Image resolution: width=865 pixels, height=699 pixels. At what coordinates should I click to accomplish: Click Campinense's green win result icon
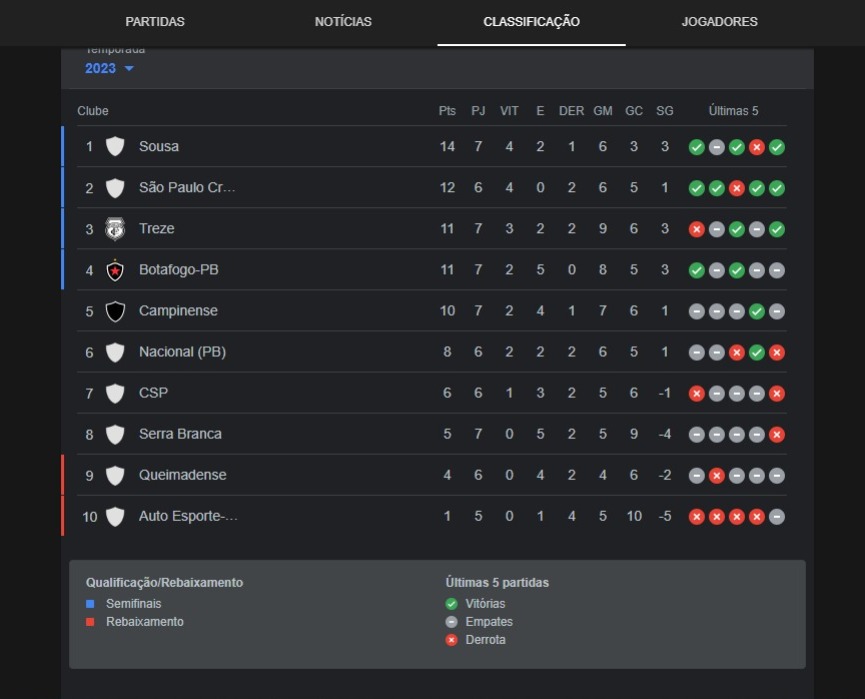coord(756,311)
